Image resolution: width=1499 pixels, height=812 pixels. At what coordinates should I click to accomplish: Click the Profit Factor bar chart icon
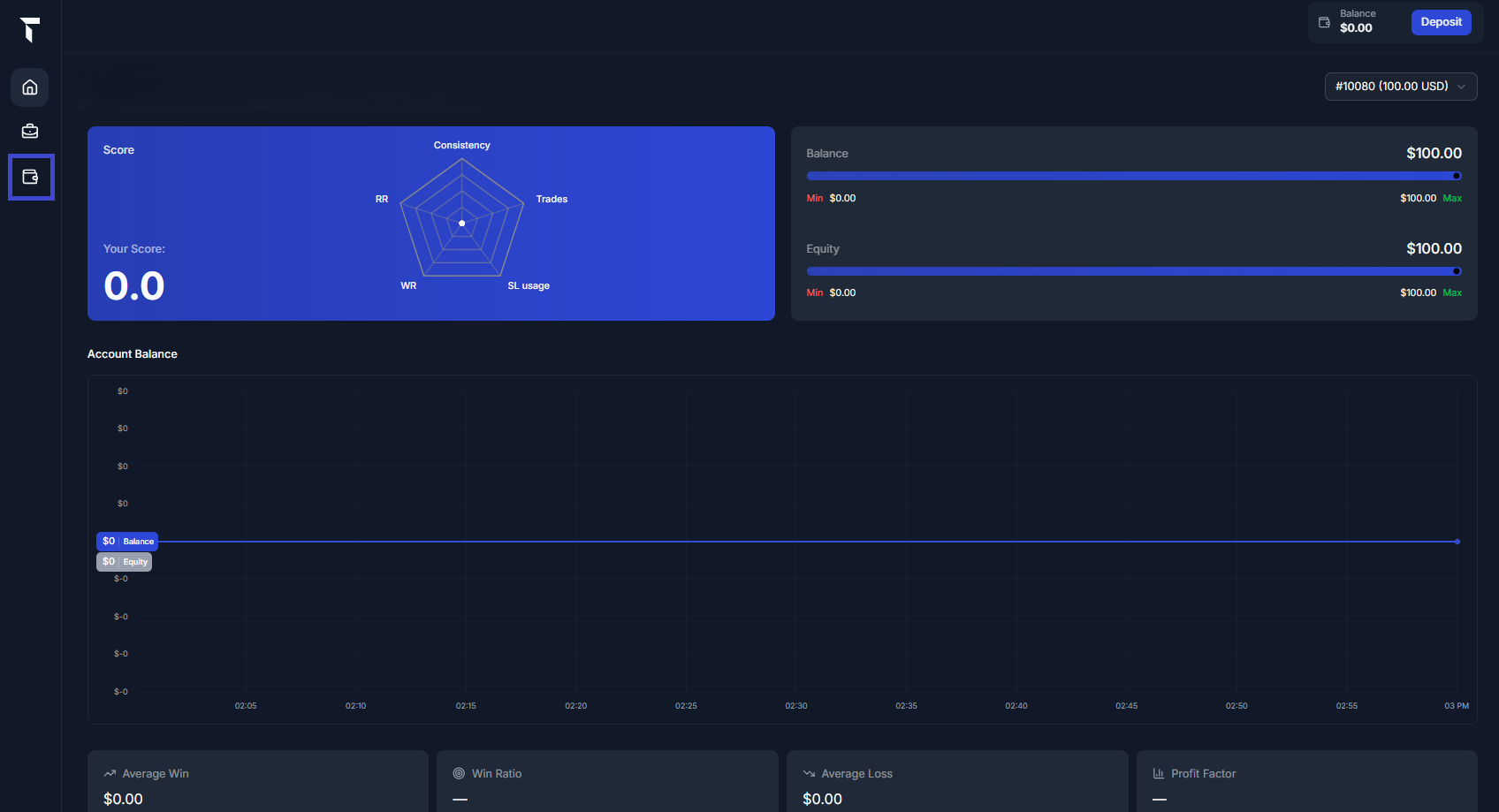1158,773
